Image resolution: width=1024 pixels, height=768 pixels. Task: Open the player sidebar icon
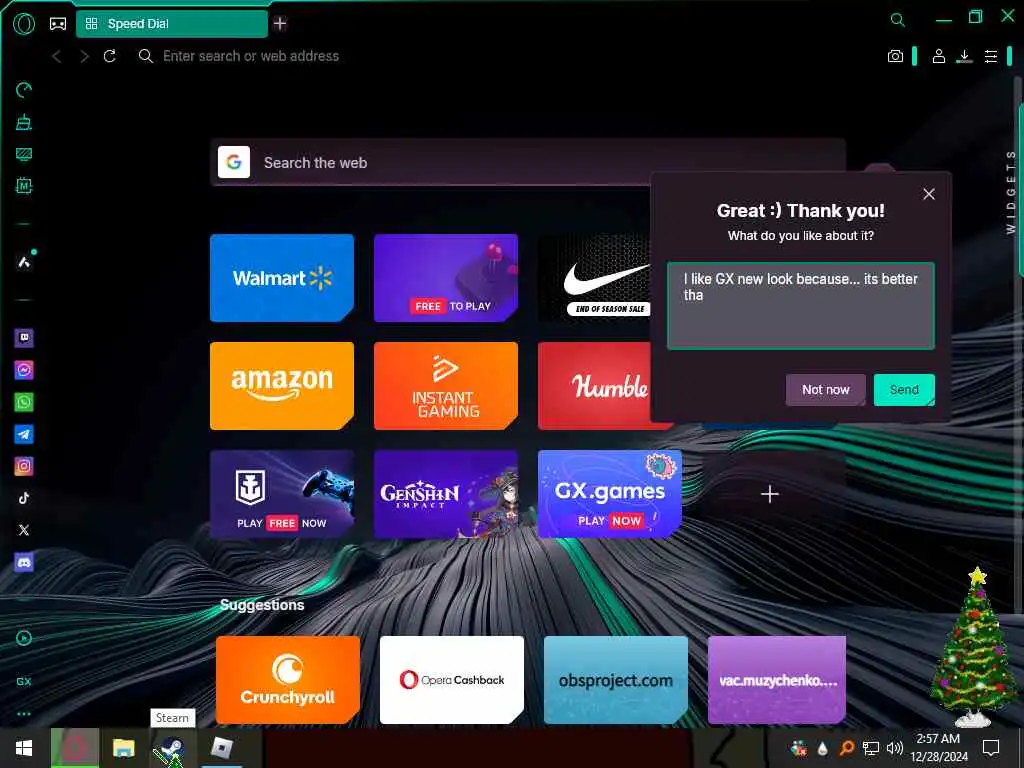pos(24,638)
